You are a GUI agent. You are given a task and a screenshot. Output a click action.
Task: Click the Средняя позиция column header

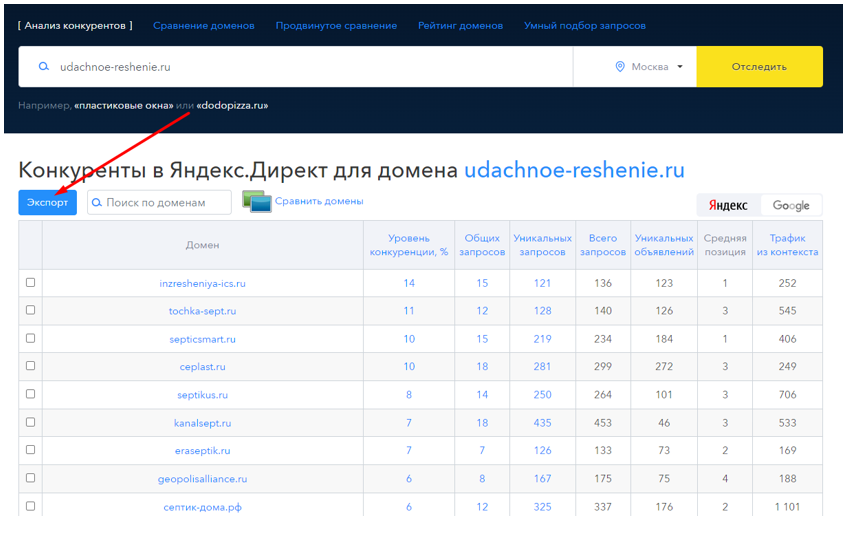point(725,245)
